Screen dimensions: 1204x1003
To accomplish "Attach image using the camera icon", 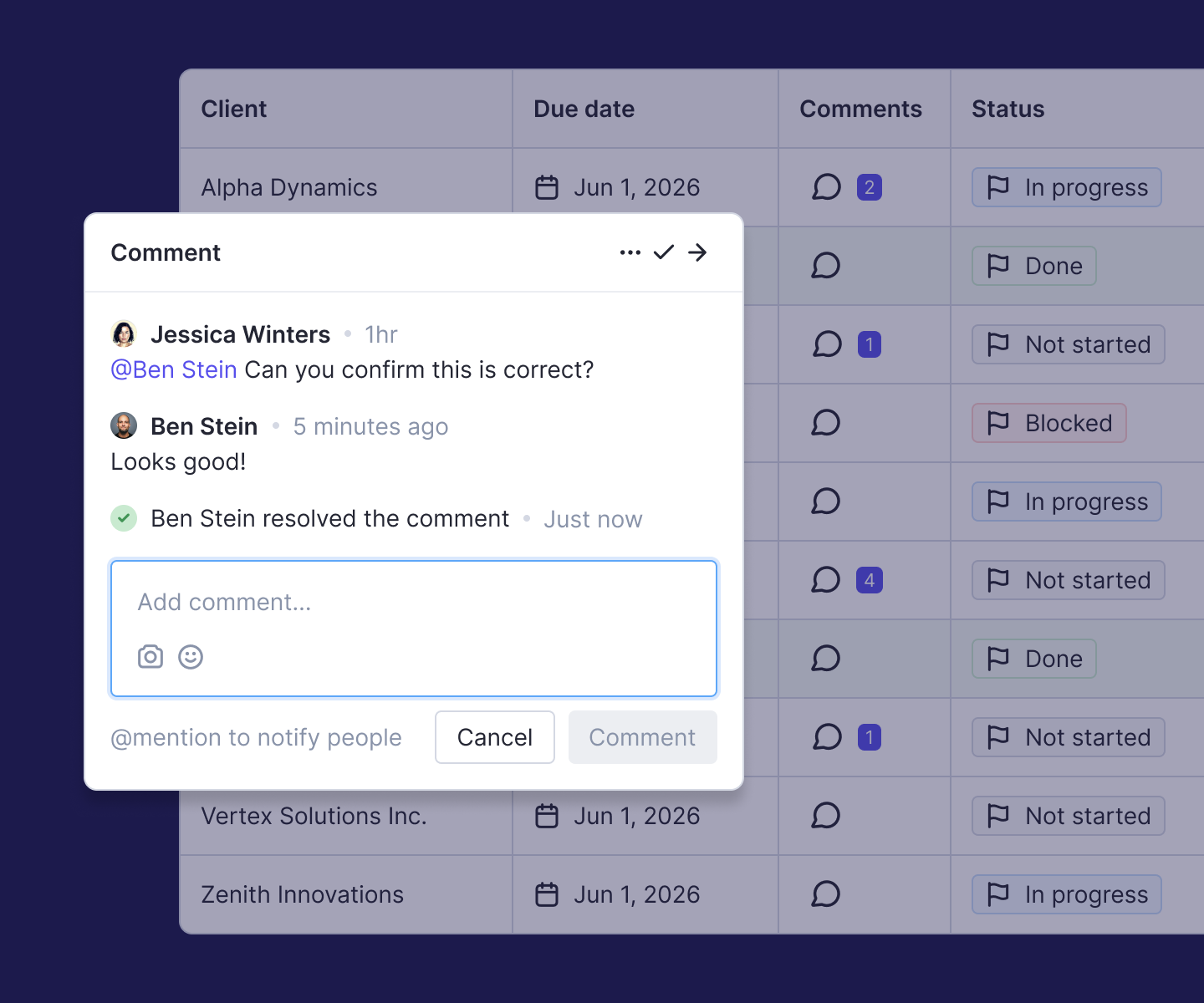I will point(150,657).
